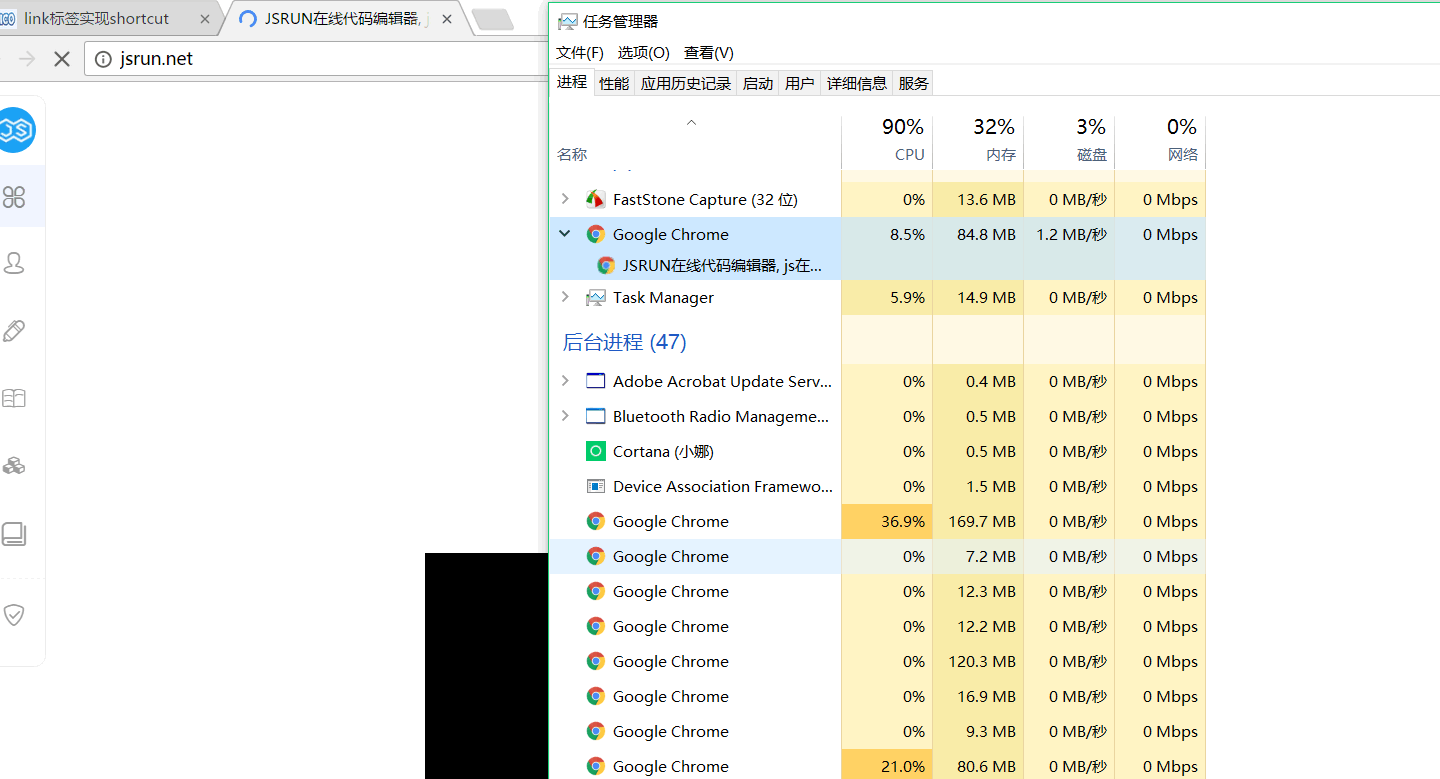Open the four-leaf apps icon in sidebar
Screen dimensions: 1440x779
point(14,197)
